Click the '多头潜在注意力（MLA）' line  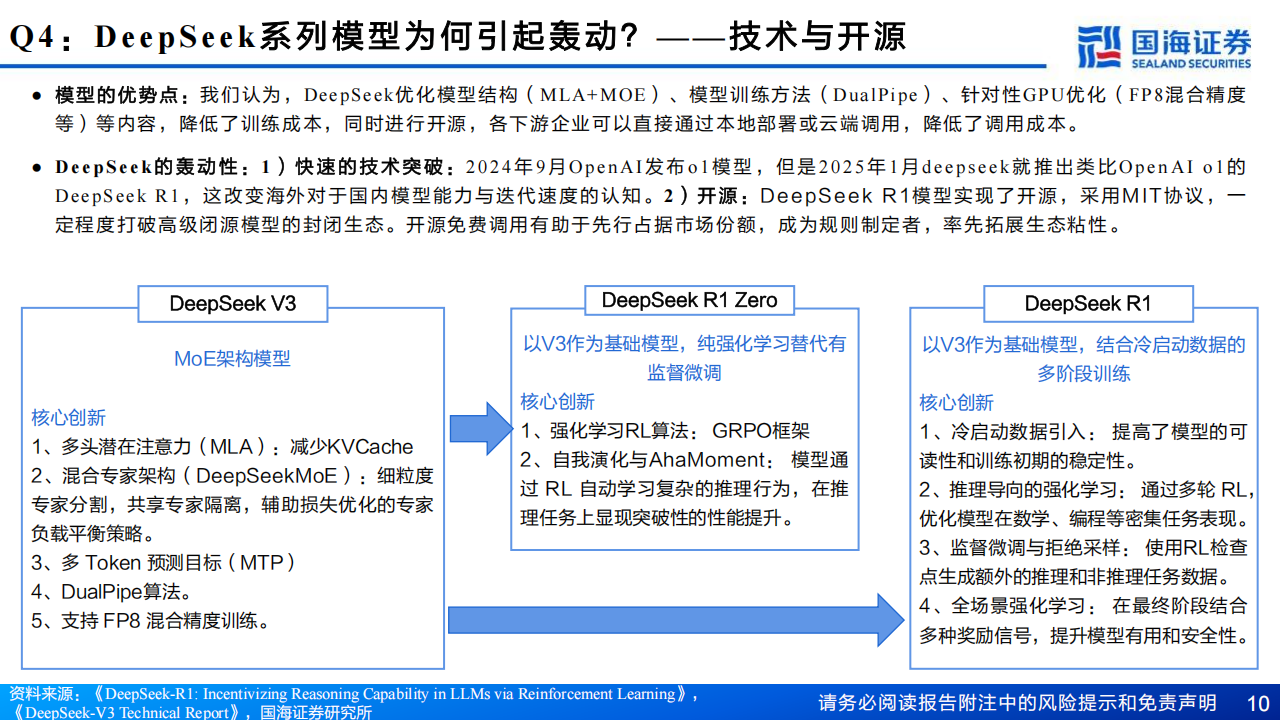pyautogui.click(x=222, y=447)
